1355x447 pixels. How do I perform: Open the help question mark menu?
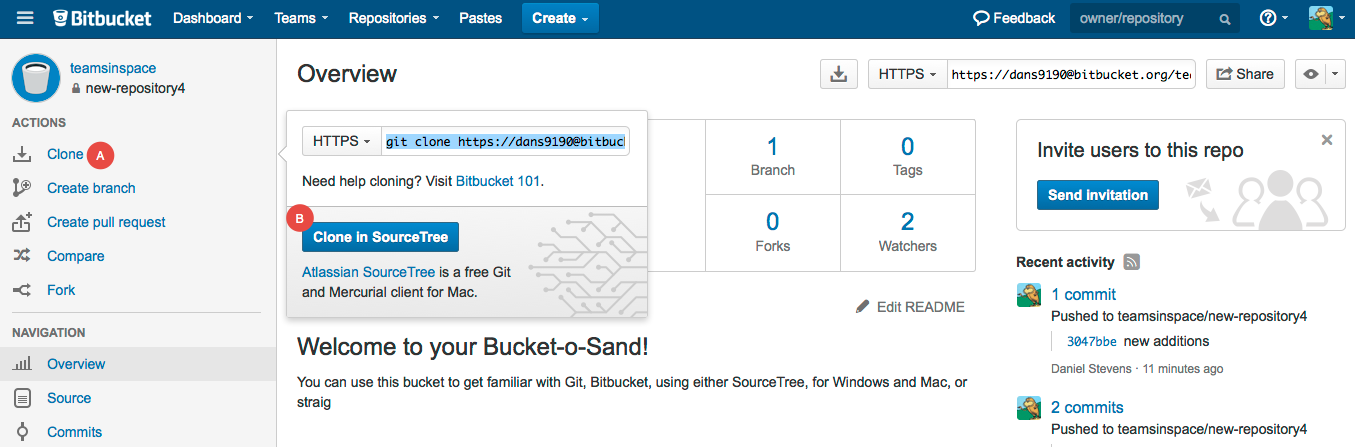(x=1272, y=18)
